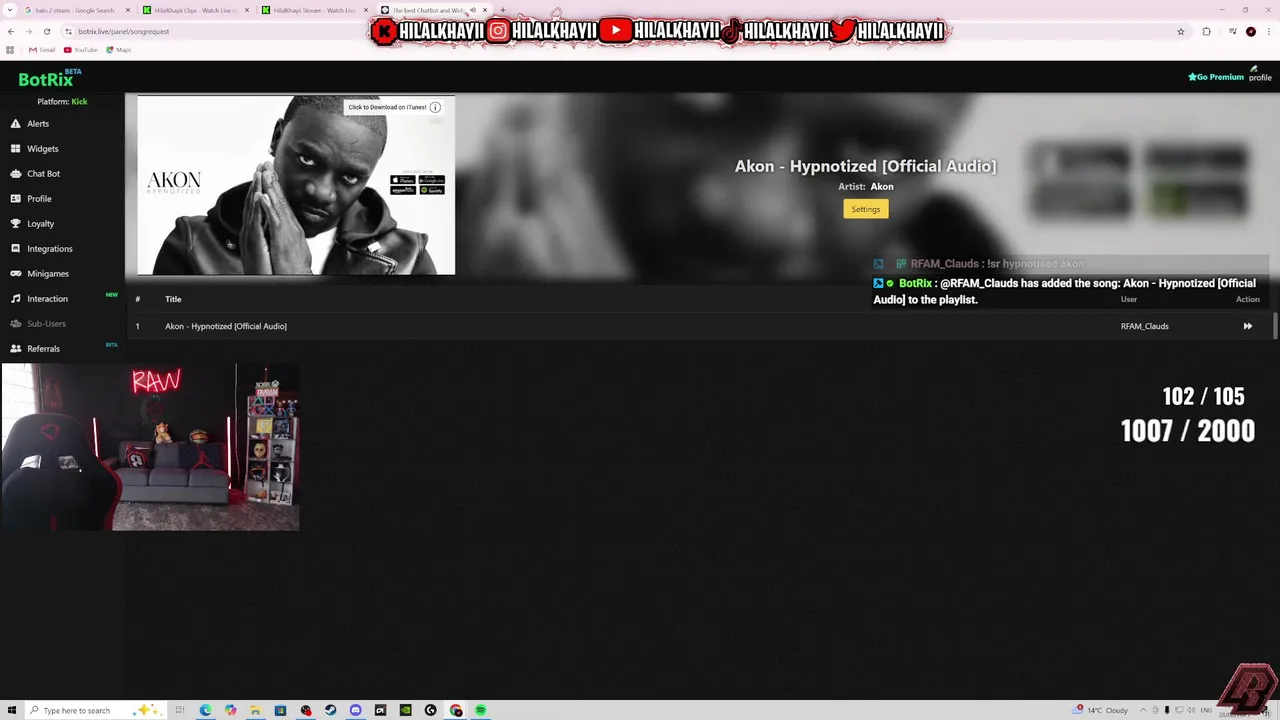Open Logitech G HUB on the taskbar
The image size is (1280, 720).
point(430,710)
